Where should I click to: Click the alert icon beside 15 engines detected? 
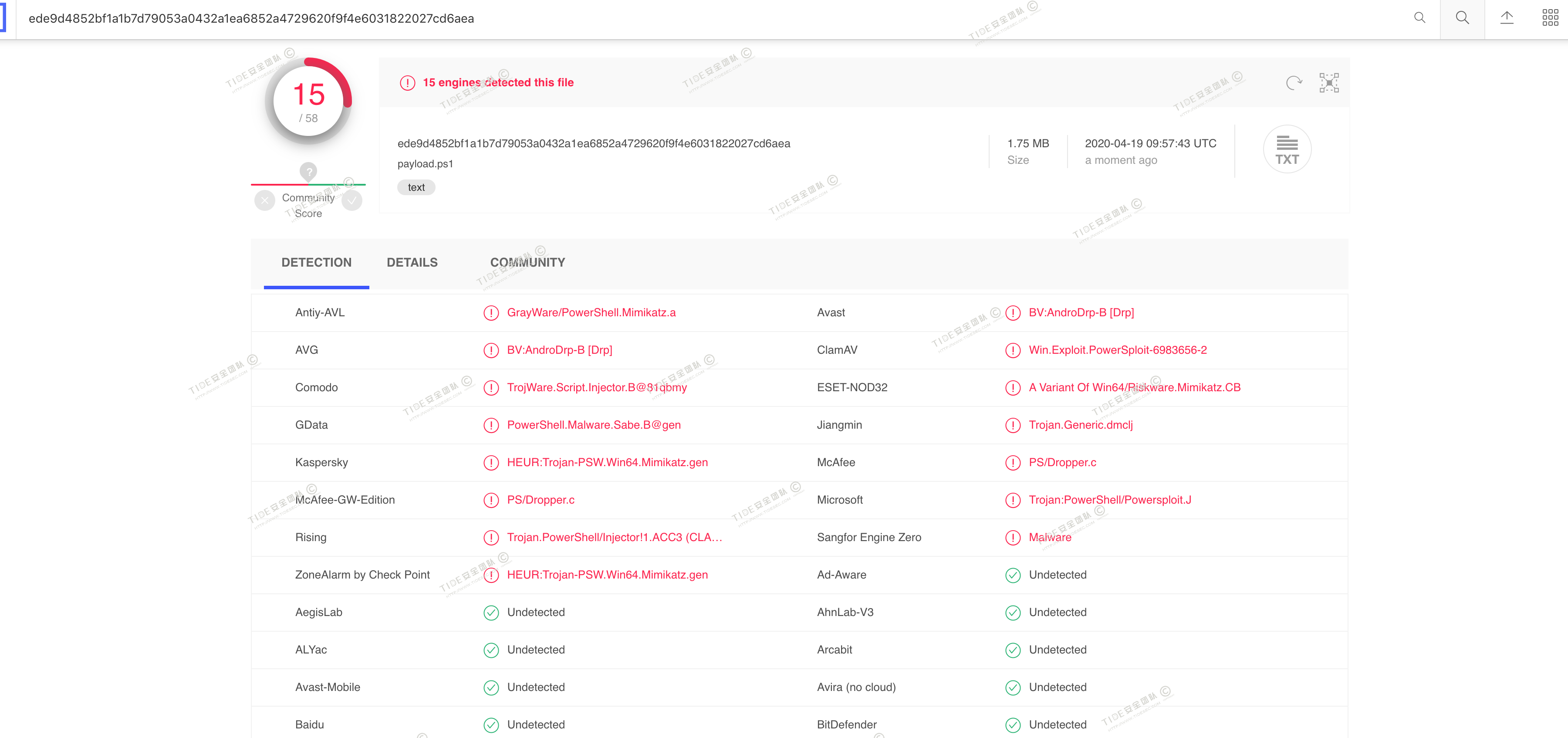(x=407, y=83)
